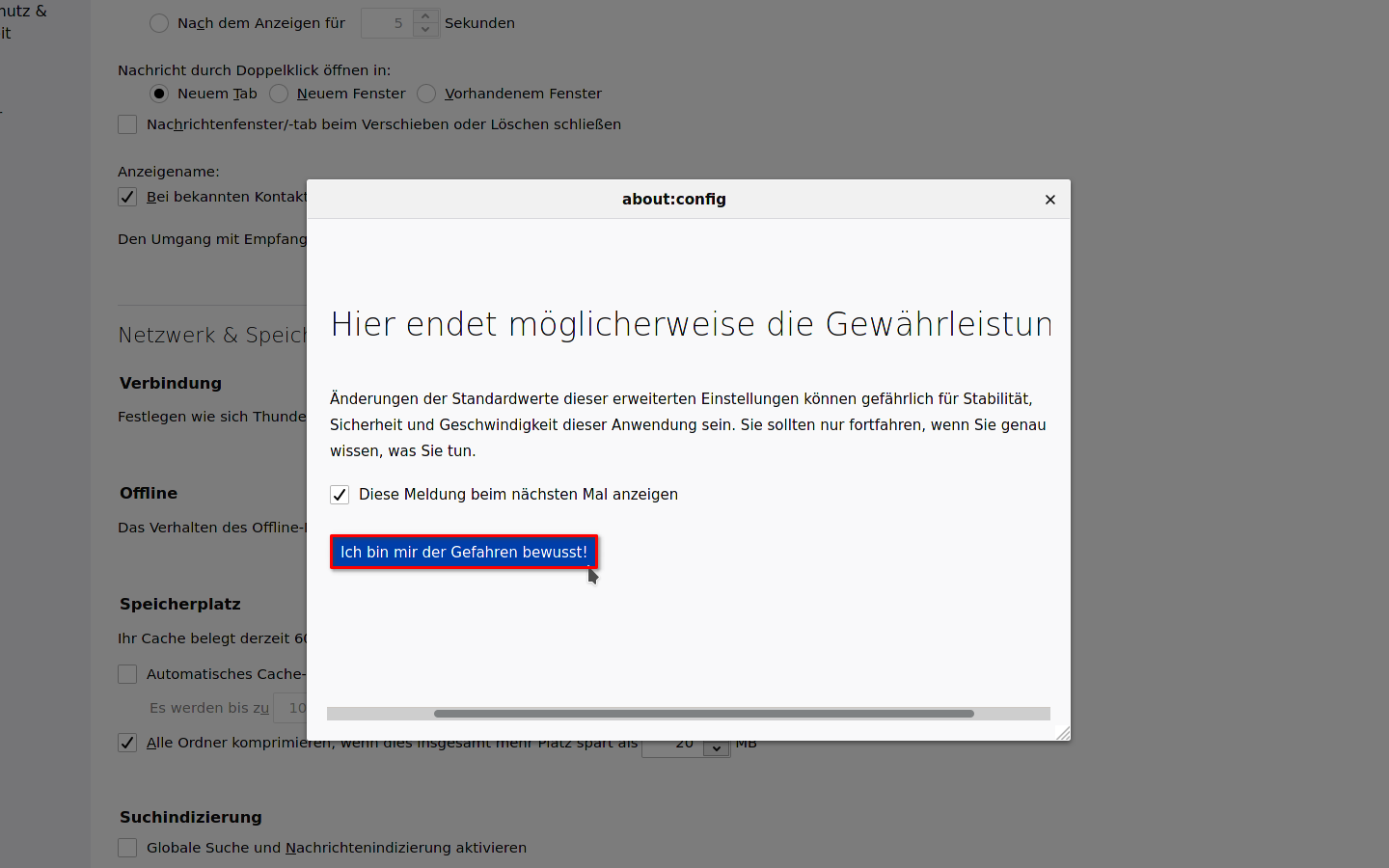Toggle 'Bei bekannten Kontakt' Anzeigename checkbox

[127, 197]
